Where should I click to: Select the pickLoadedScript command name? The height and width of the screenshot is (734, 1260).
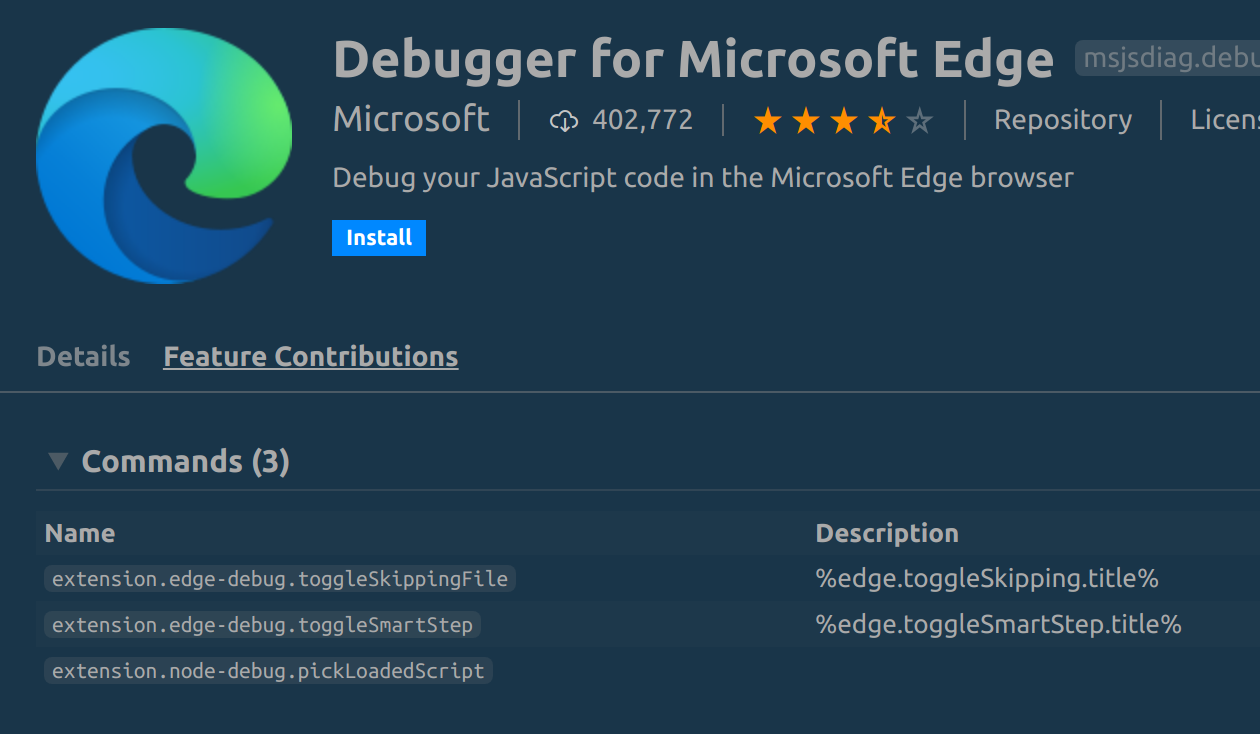click(x=268, y=670)
